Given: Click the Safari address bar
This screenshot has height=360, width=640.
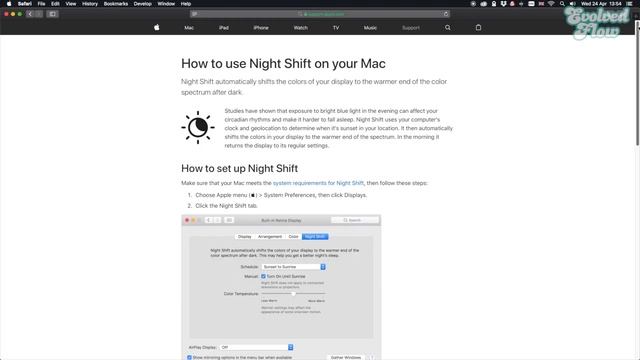Looking at the screenshot, I should tap(320, 14).
